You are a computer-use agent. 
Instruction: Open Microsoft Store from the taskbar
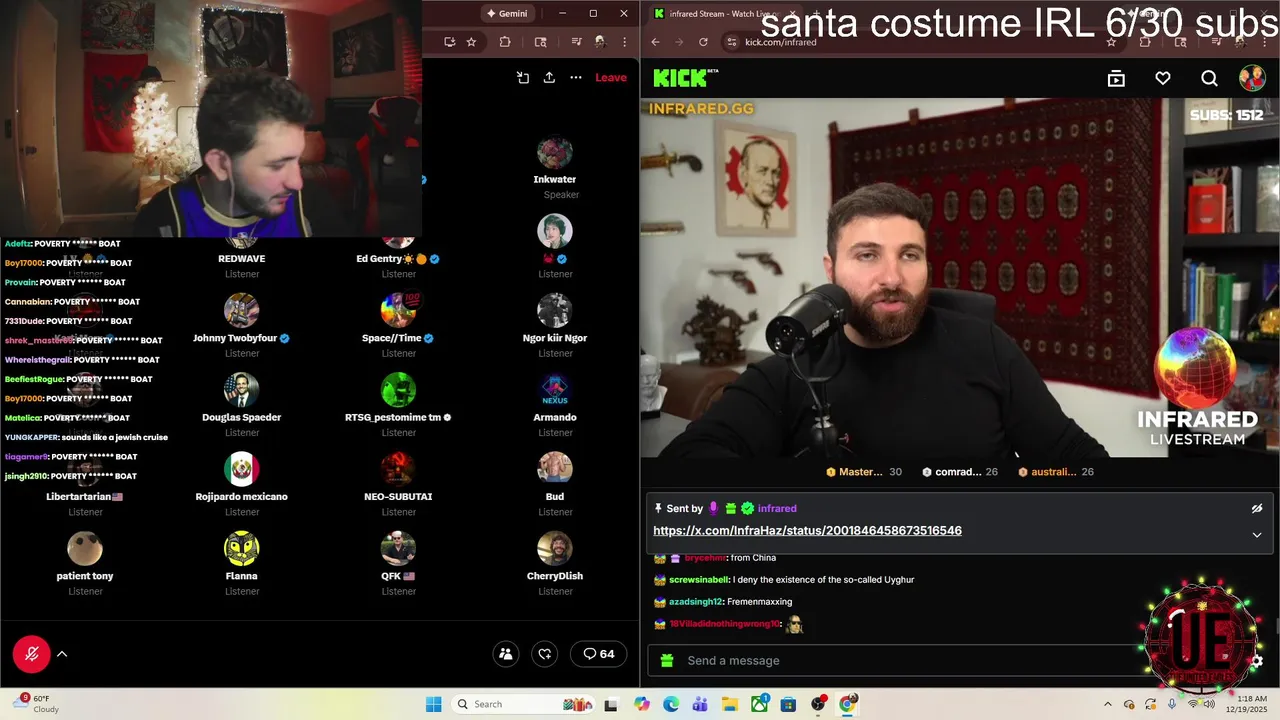pos(789,704)
